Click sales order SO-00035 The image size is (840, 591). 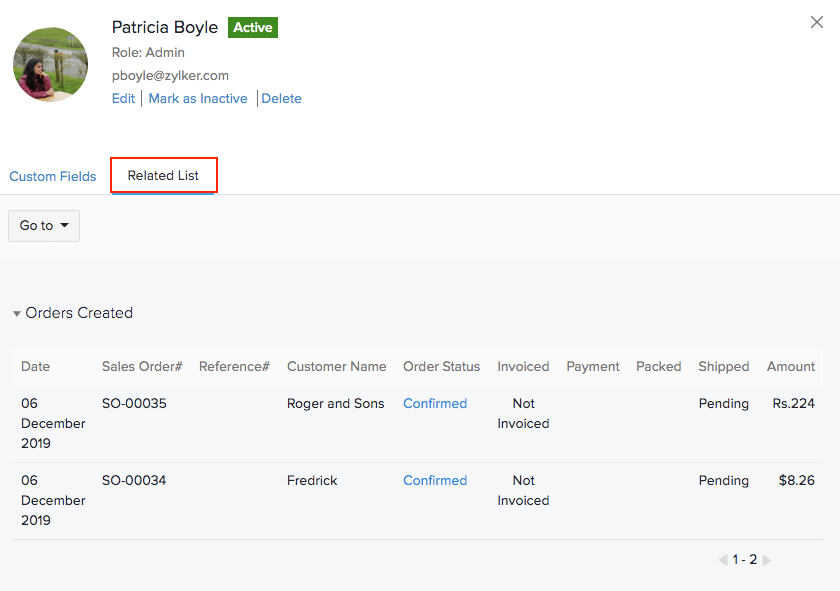[134, 404]
